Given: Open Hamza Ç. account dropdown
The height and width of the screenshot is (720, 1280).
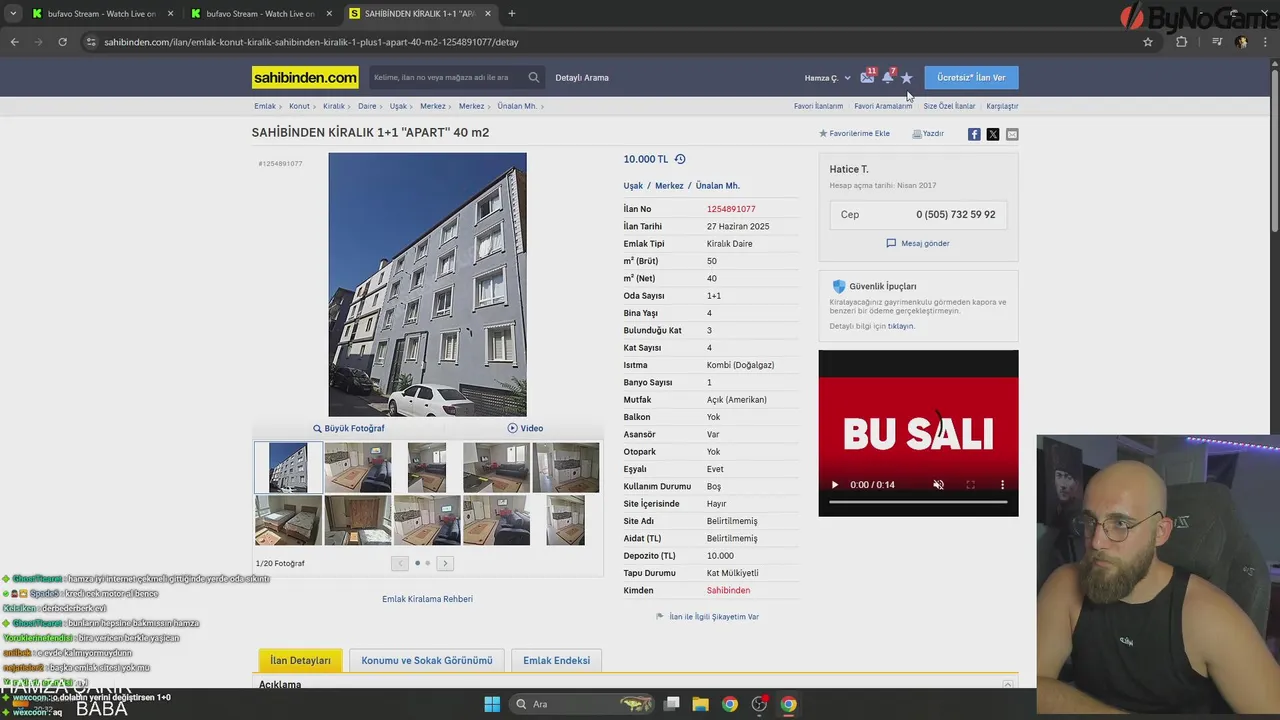Looking at the screenshot, I should pos(827,78).
